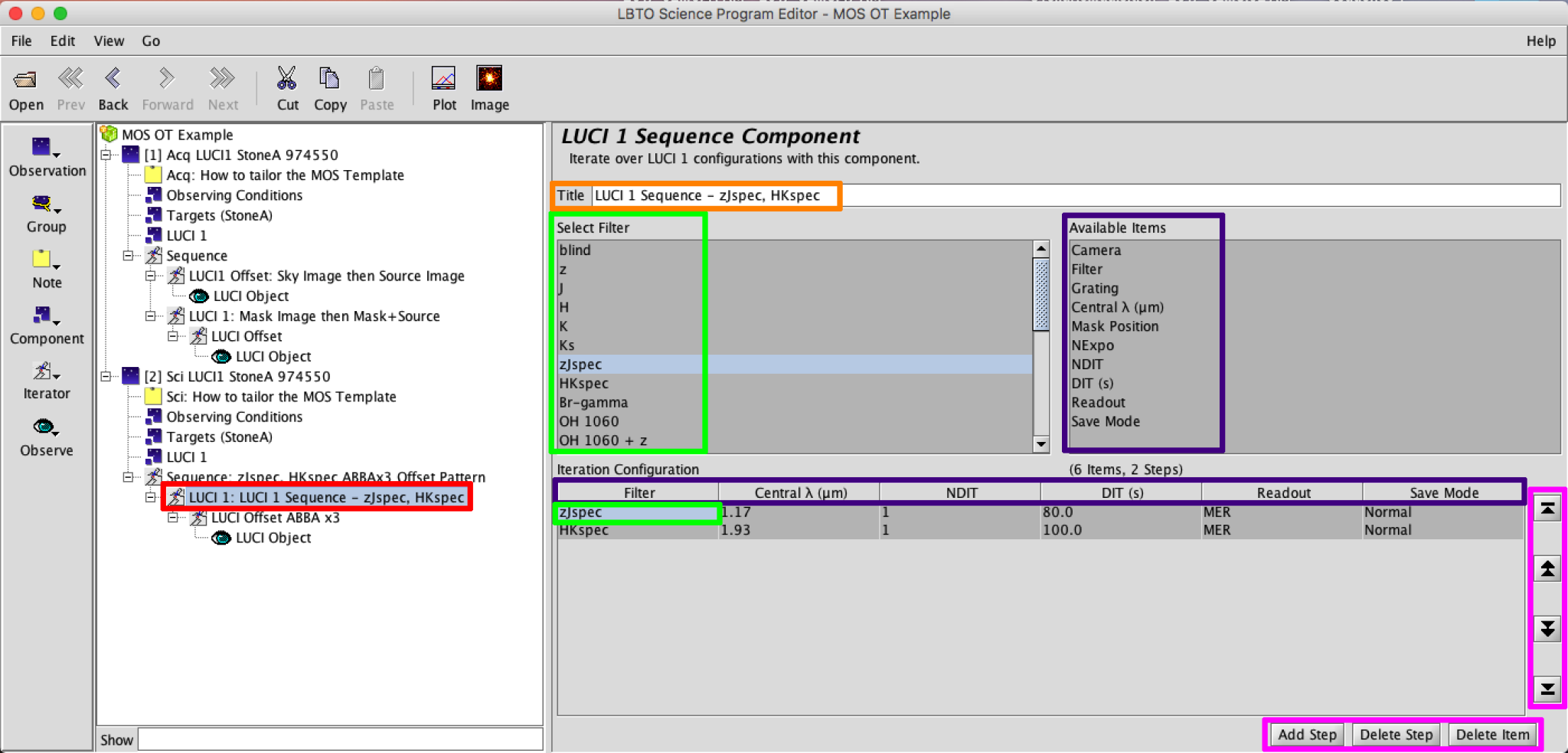1568x753 pixels.
Task: Click the Next double-arrow icon
Action: tap(223, 78)
